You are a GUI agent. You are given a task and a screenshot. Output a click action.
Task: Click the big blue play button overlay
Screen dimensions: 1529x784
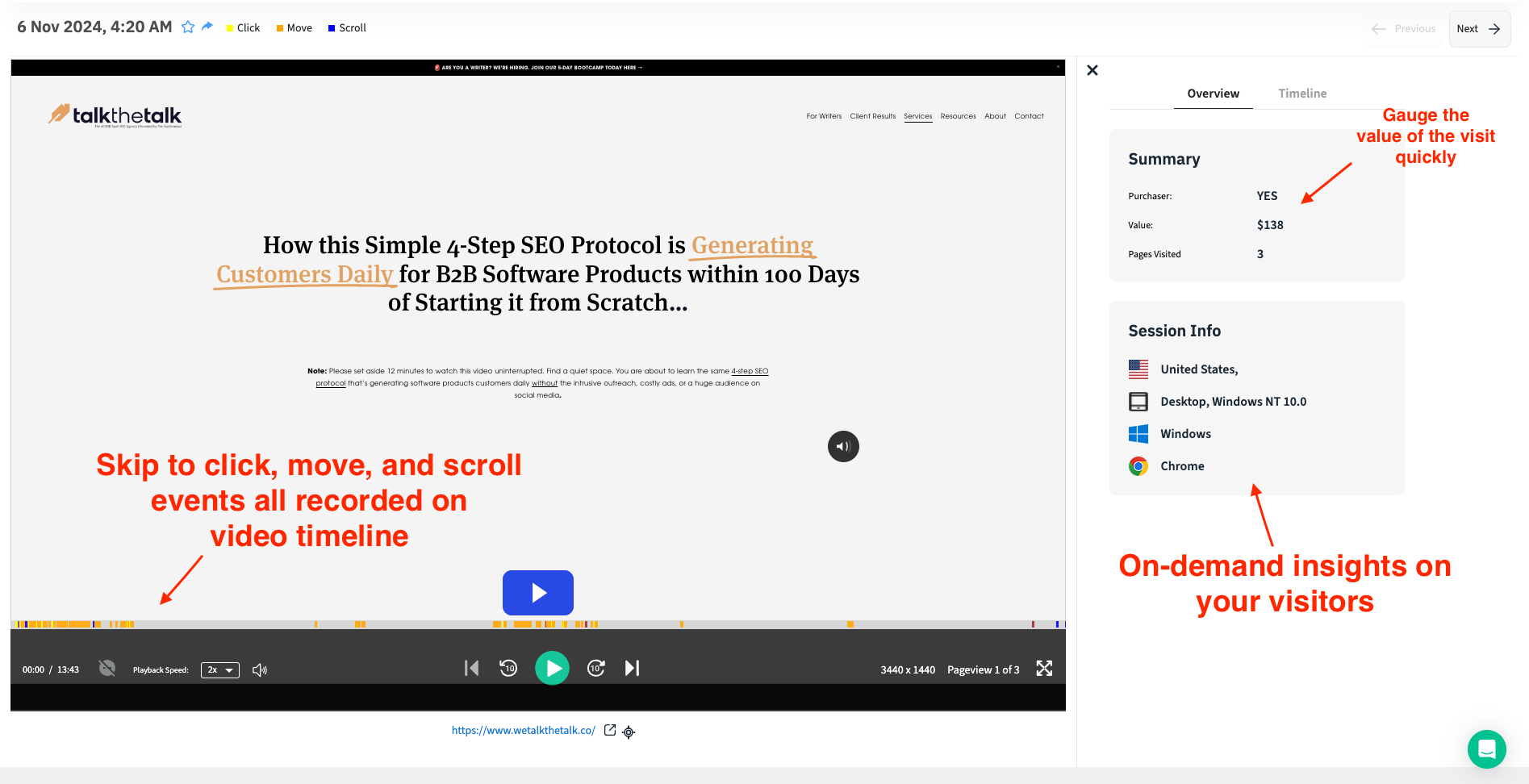538,593
